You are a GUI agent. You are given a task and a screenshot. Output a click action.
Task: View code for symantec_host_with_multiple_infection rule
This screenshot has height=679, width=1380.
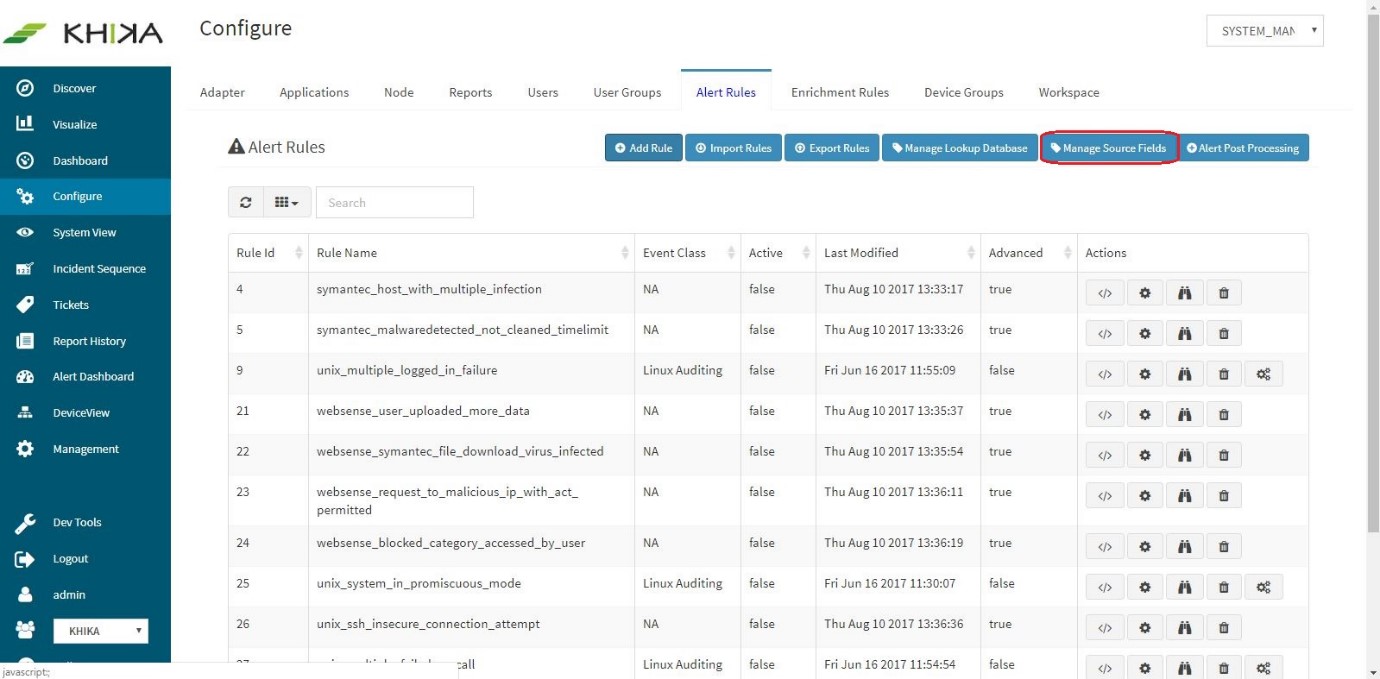pos(1105,293)
